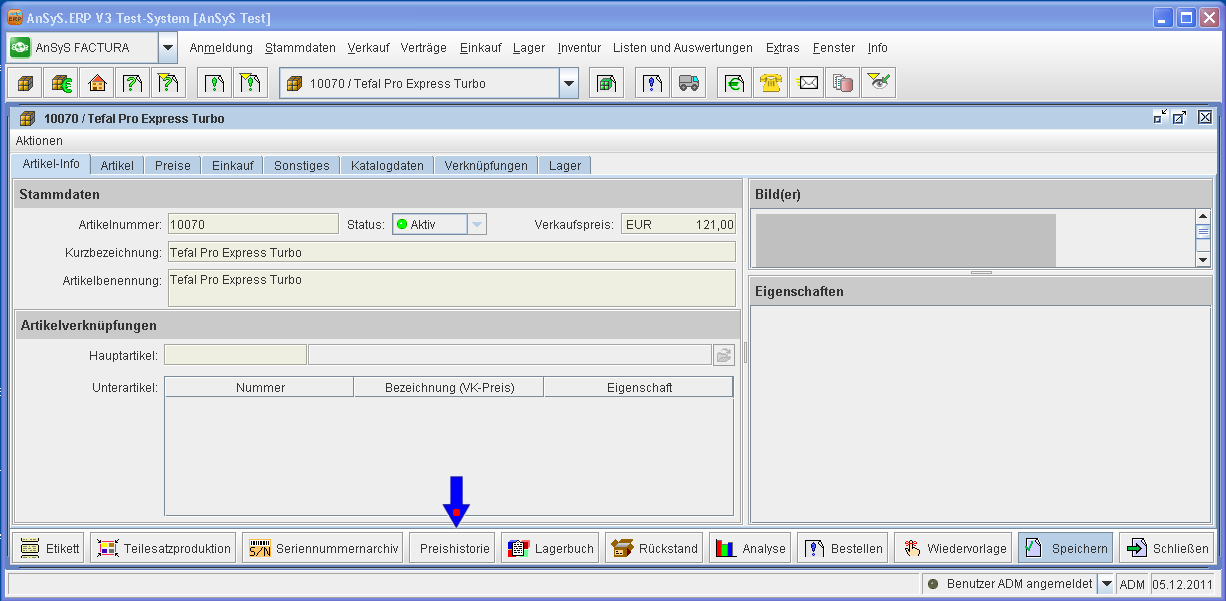This screenshot has width=1226, height=601.
Task: Switch to the Preise tab
Action: [x=172, y=166]
